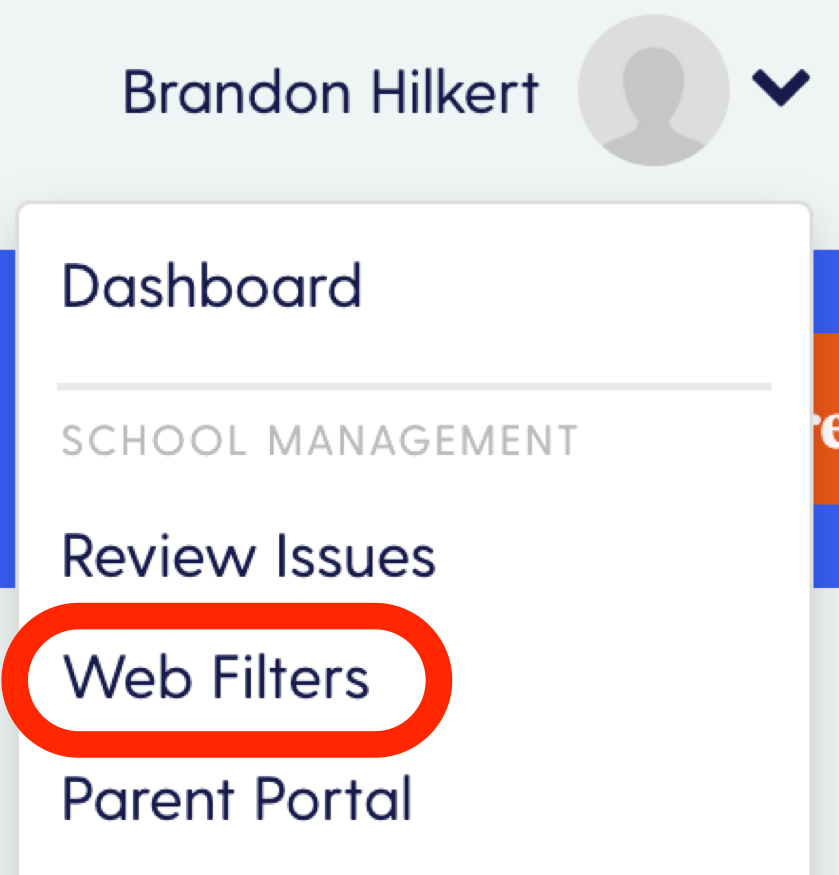
Task: Click the first name Brandon in header
Action: 237,93
